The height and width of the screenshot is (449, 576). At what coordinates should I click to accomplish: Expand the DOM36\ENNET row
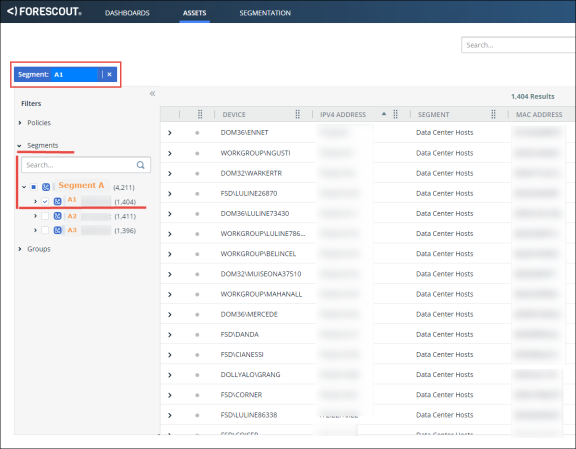[170, 133]
